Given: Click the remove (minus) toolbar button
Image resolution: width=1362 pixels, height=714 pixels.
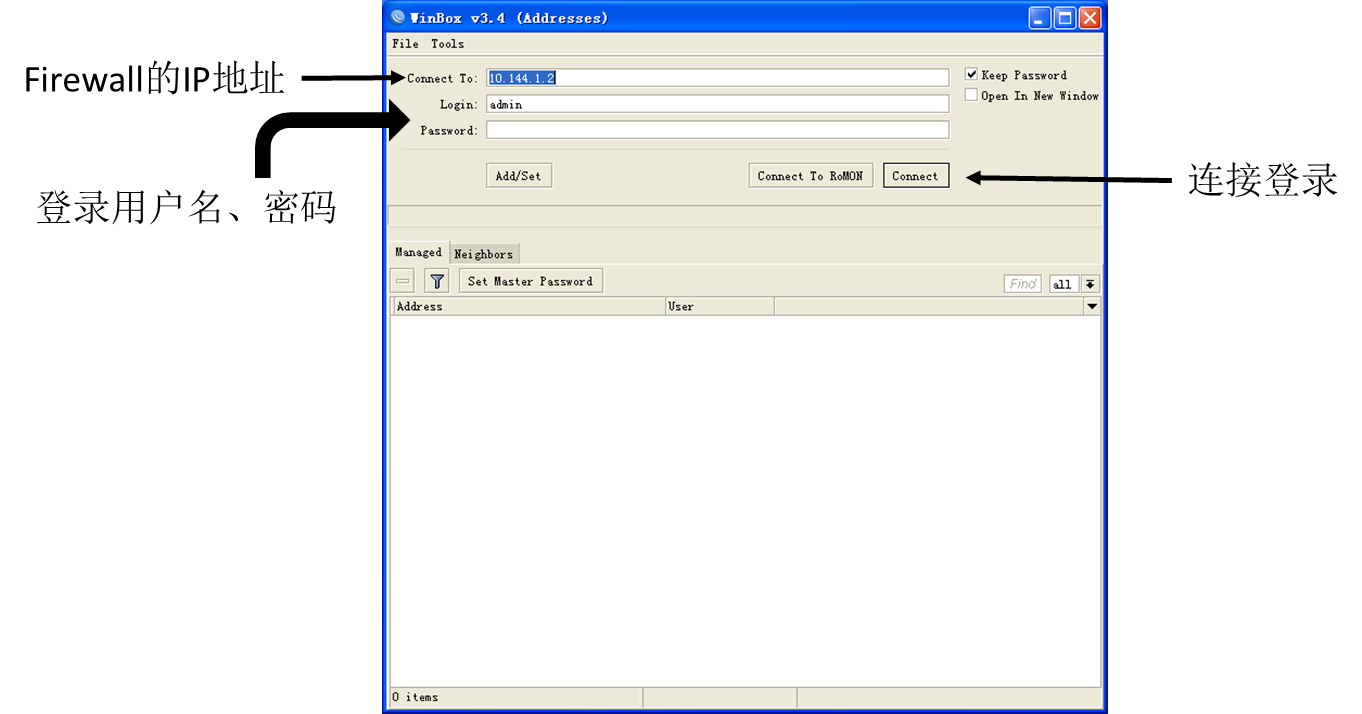Looking at the screenshot, I should coord(403,282).
